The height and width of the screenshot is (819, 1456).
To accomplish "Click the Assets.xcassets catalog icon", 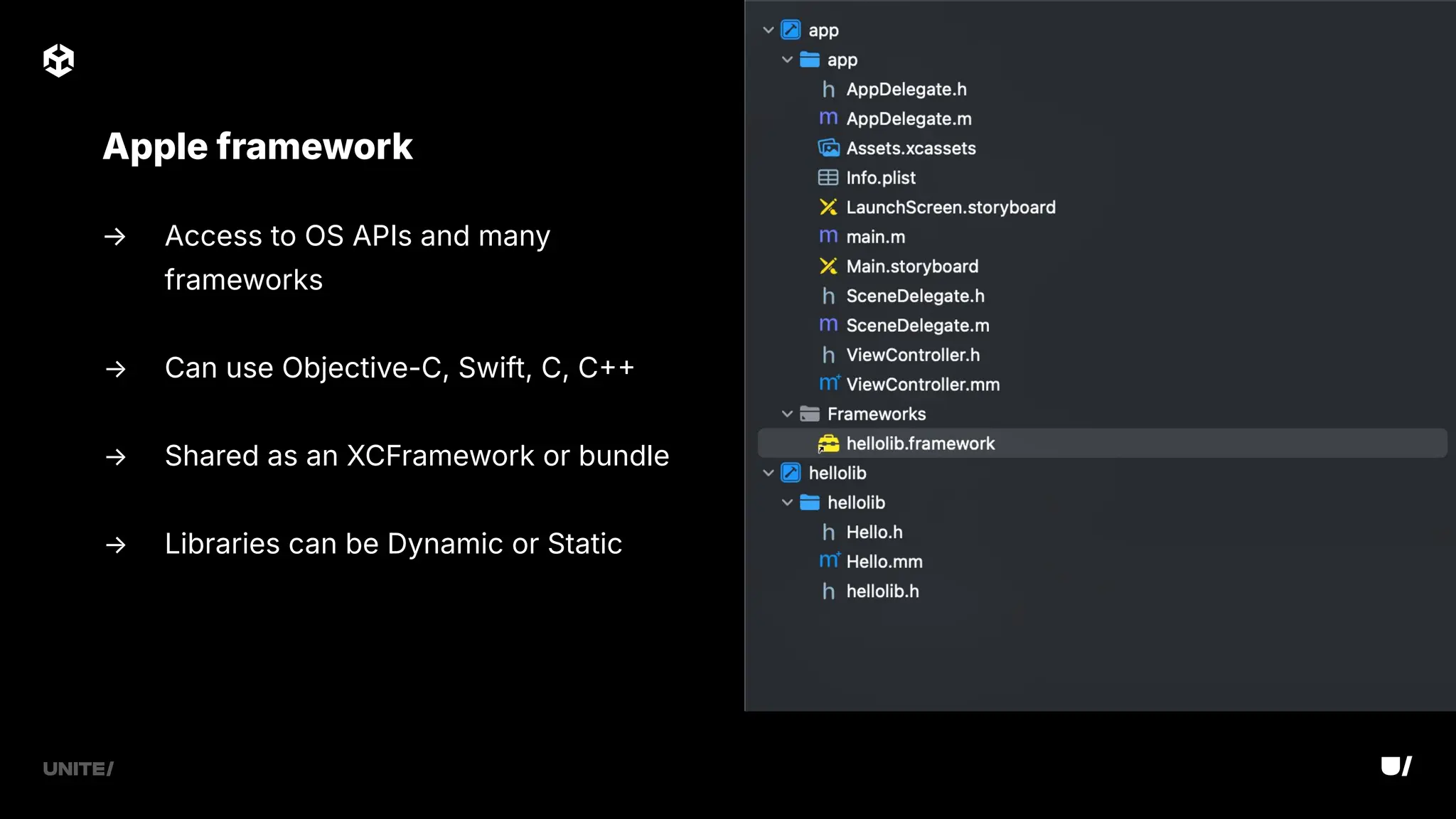I will coord(828,148).
